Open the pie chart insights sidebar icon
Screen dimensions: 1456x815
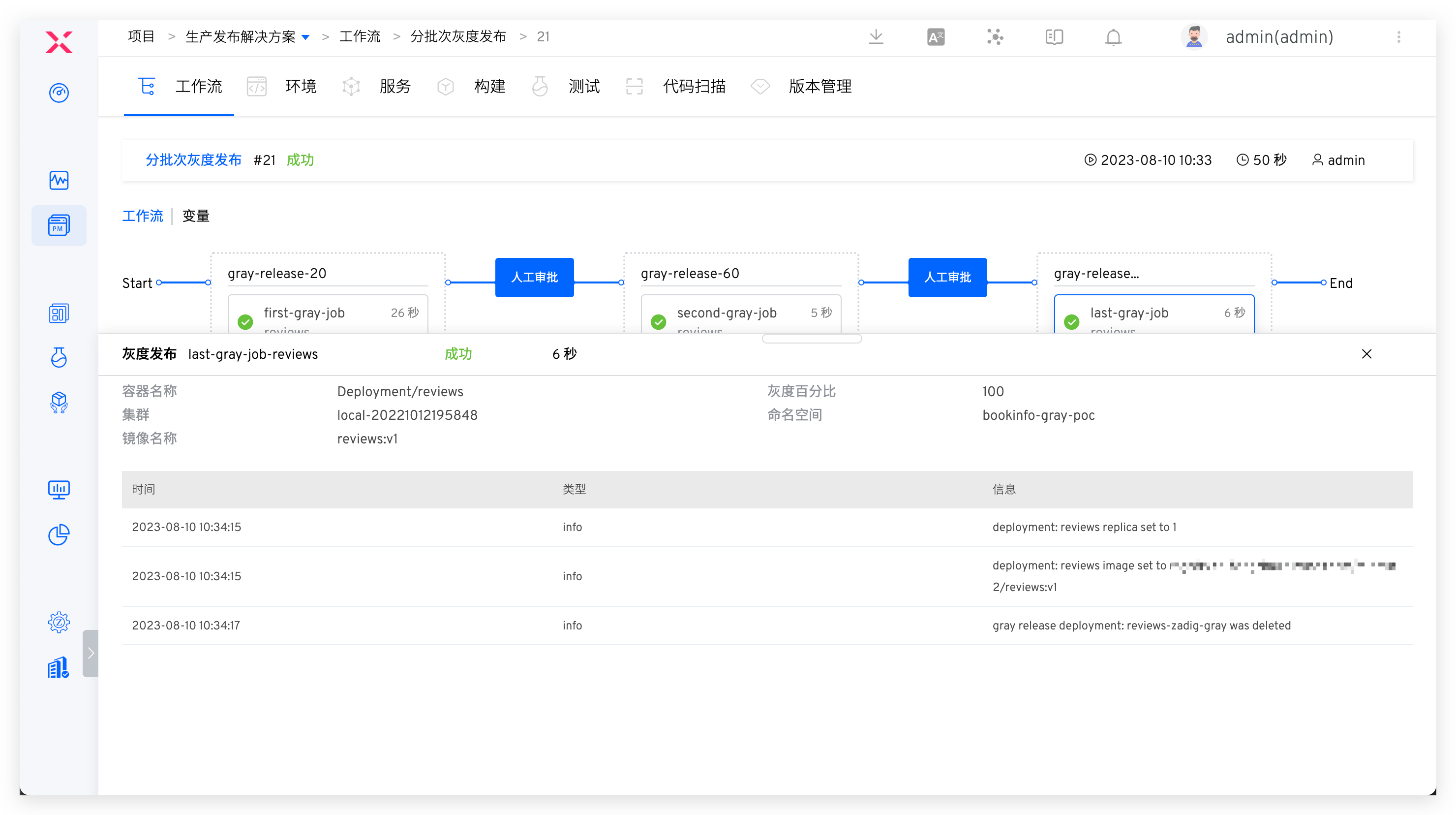59,534
